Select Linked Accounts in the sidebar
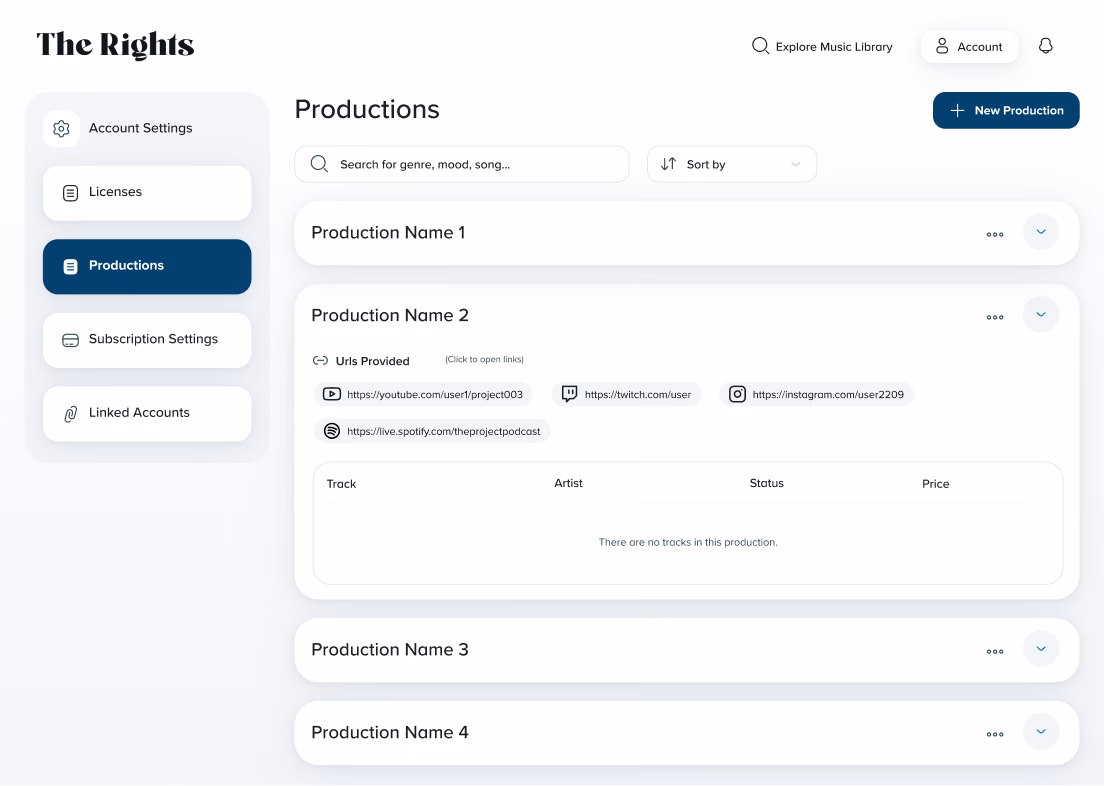This screenshot has height=786, width=1104. 147,413
